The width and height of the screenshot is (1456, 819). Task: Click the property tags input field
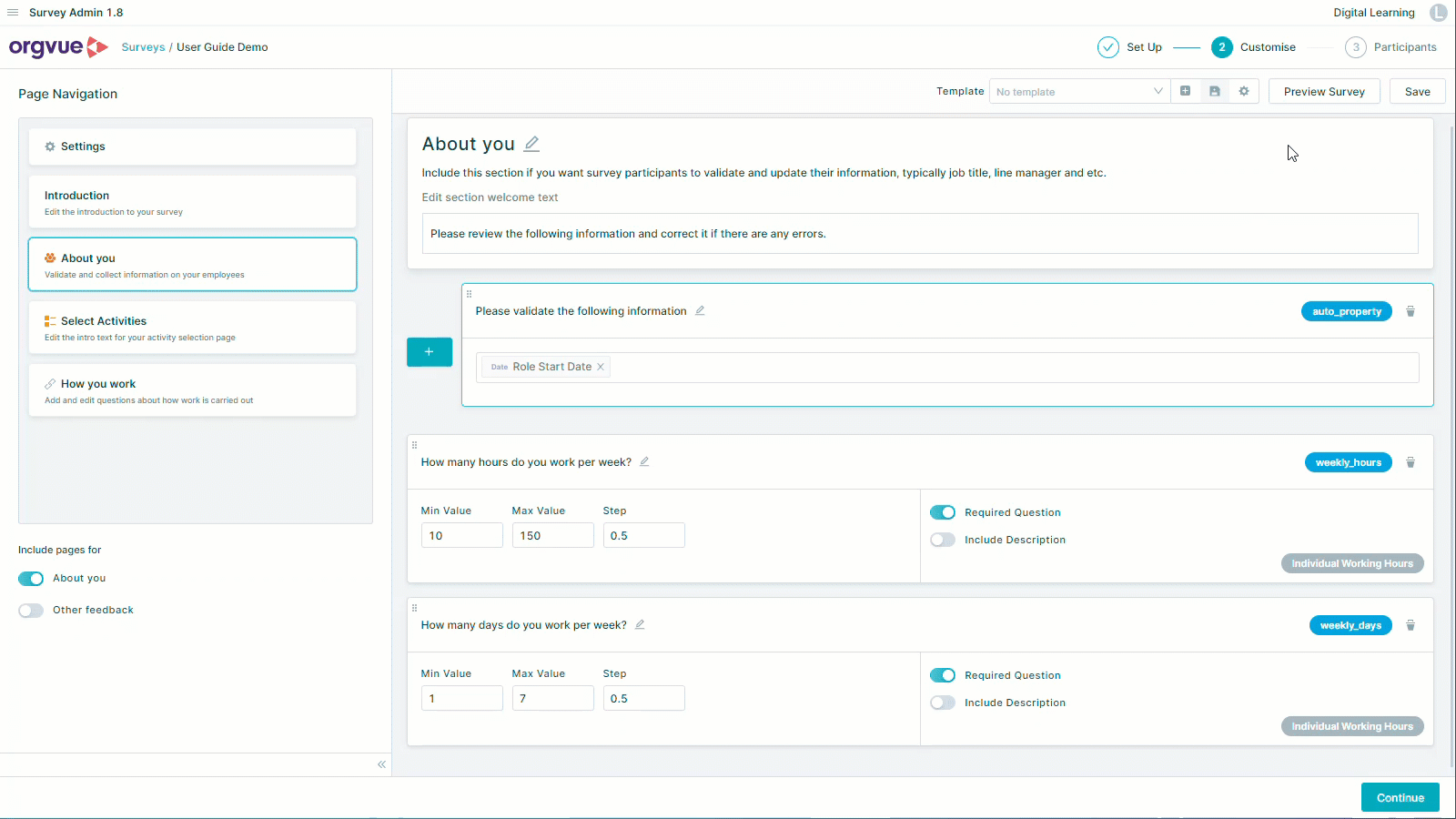tap(947, 368)
